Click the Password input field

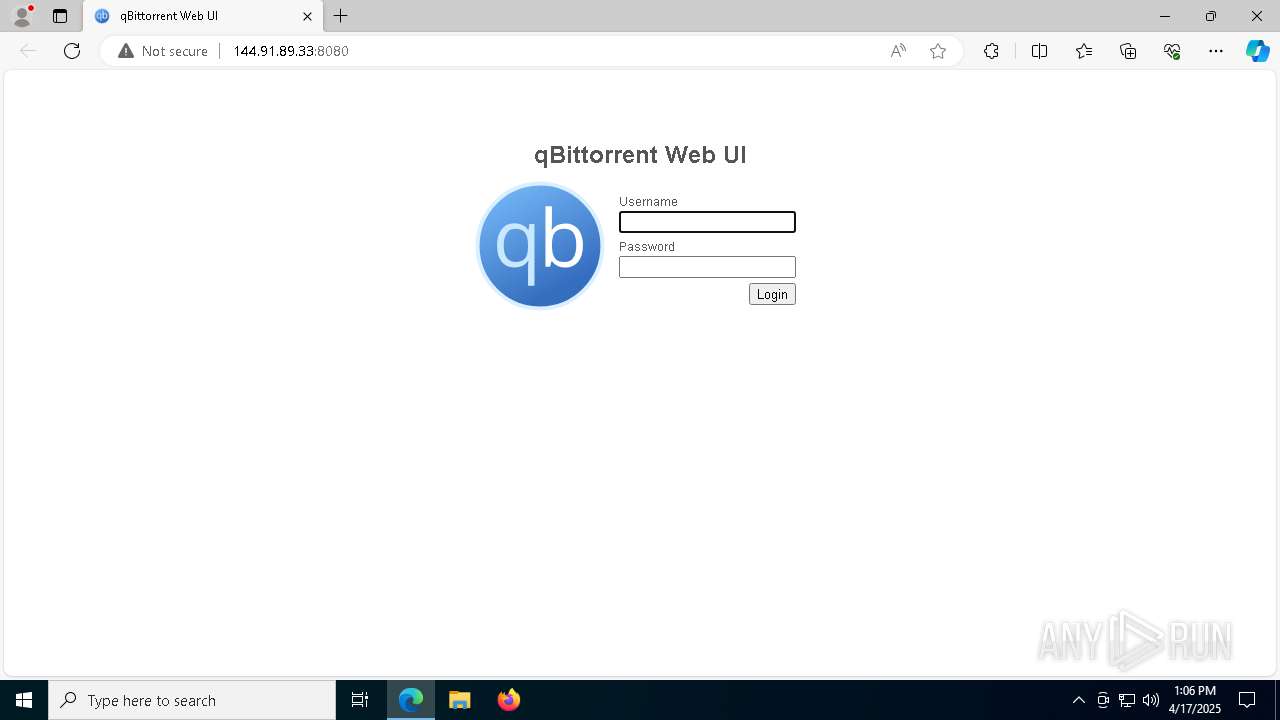coord(707,267)
